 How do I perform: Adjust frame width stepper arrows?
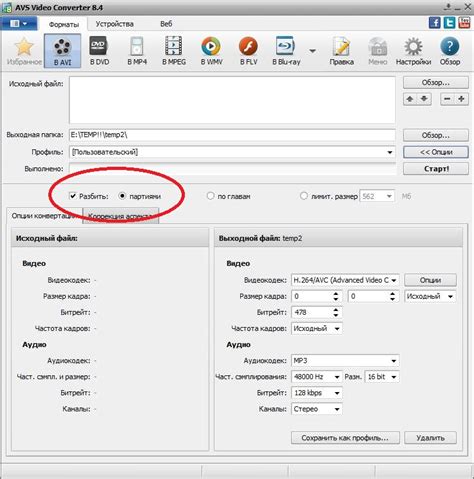pos(336,296)
